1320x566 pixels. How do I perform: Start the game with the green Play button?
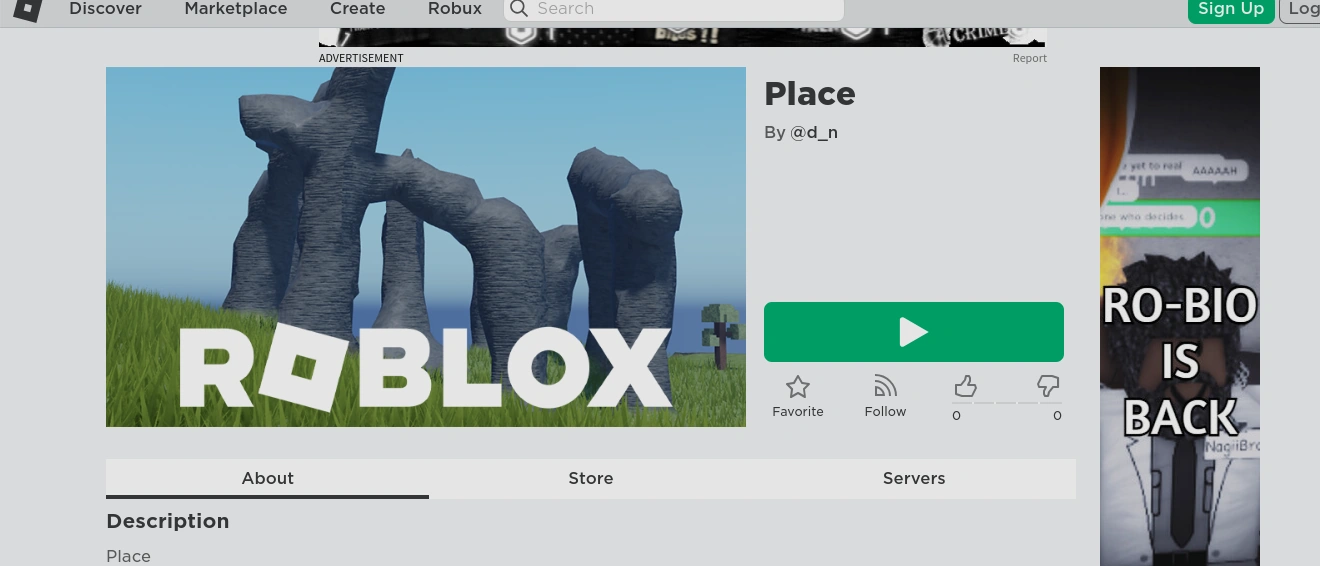click(x=914, y=332)
